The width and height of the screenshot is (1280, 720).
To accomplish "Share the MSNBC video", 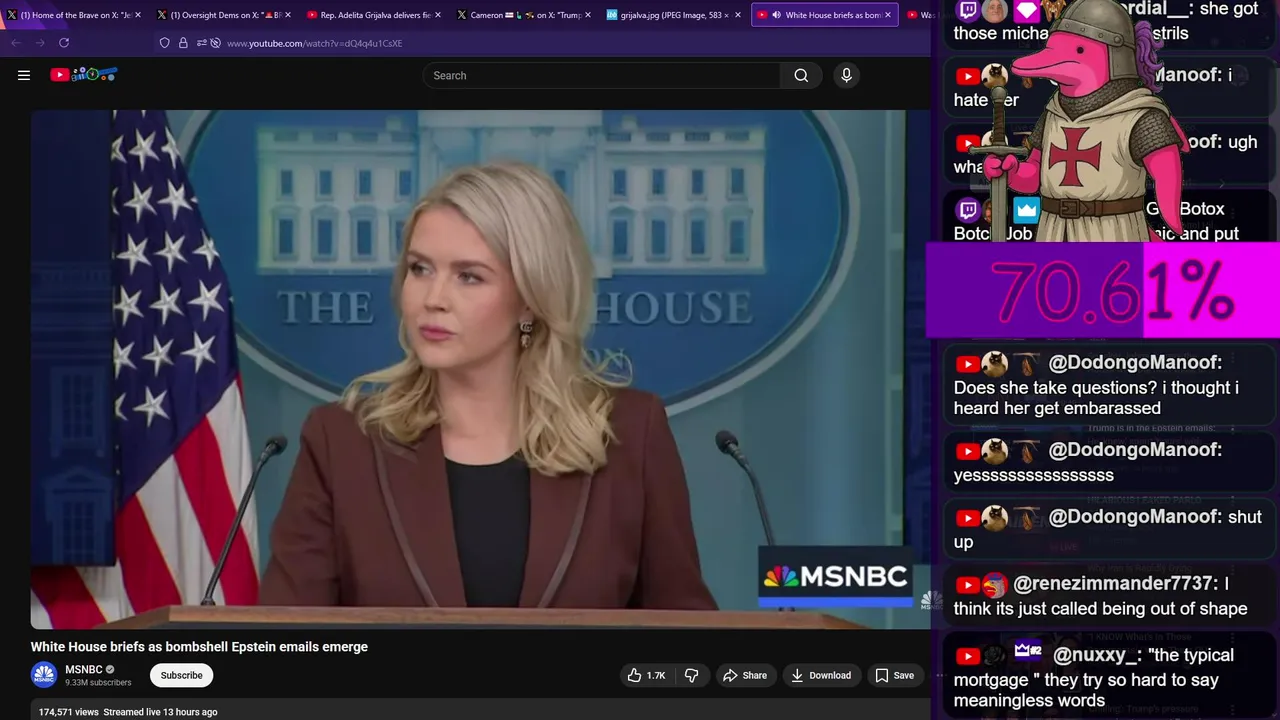I will [x=745, y=675].
